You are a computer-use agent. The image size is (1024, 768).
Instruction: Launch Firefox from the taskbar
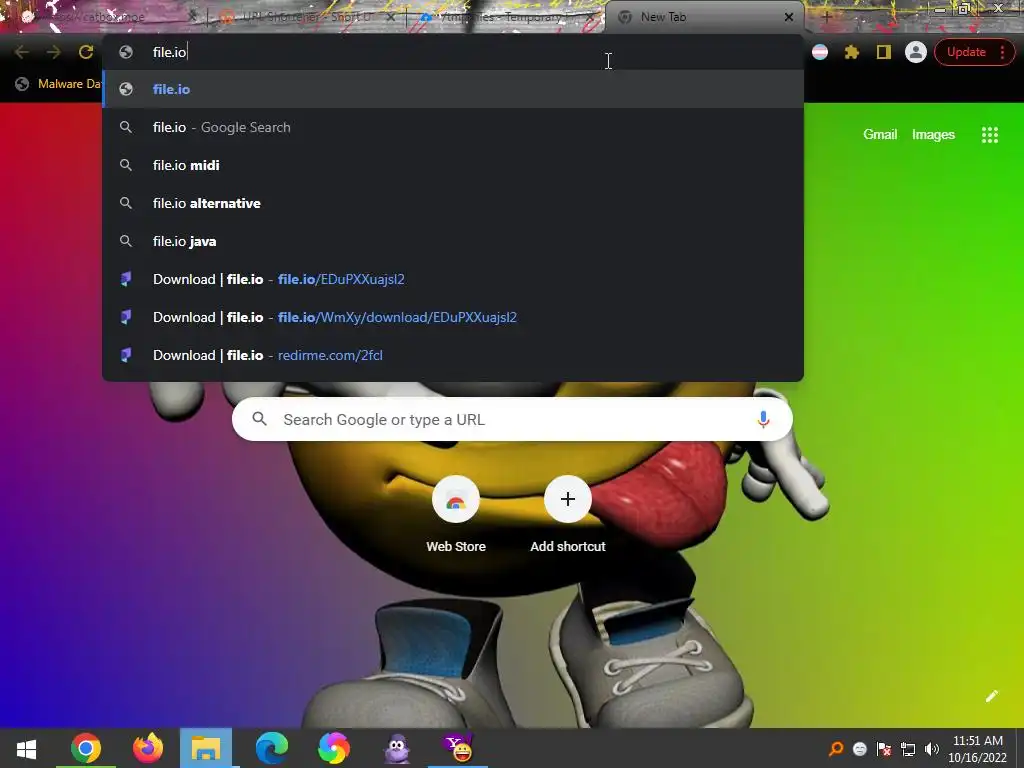pyautogui.click(x=148, y=748)
